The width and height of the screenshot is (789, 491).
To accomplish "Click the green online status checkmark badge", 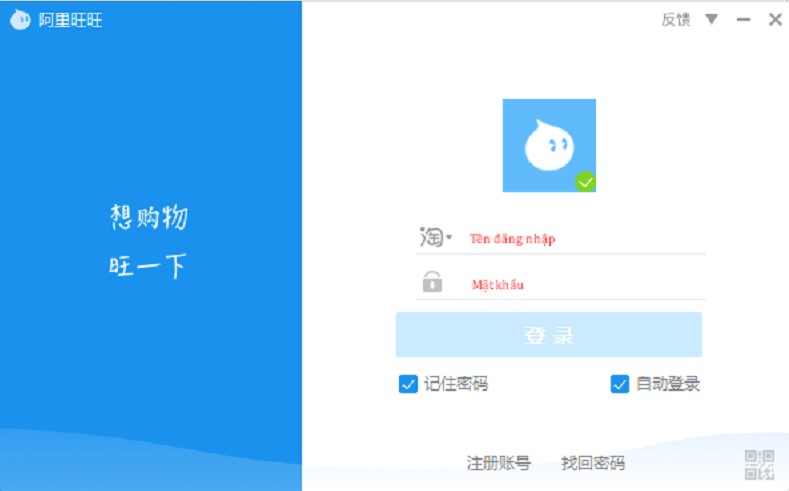I will (586, 181).
